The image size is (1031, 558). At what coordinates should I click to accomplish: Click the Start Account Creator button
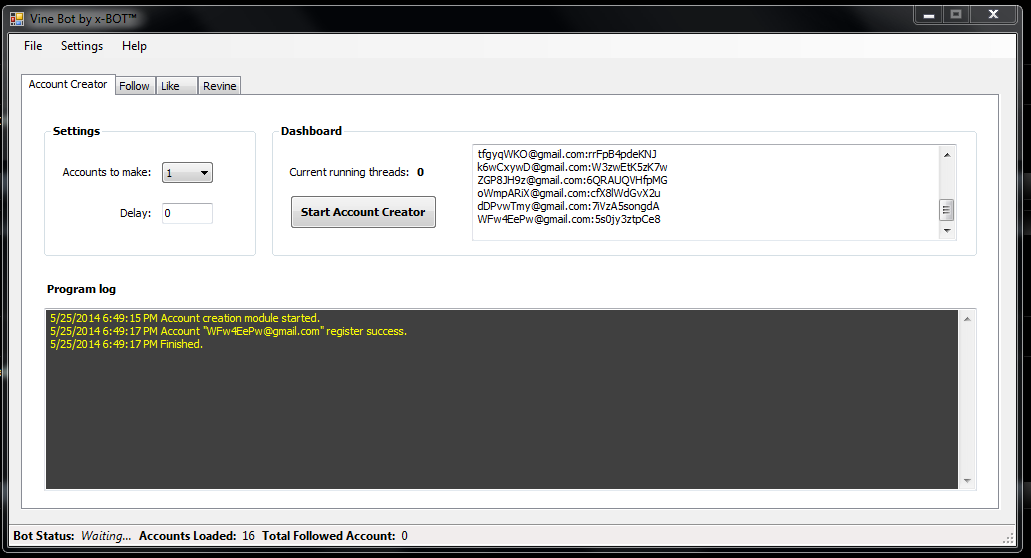[x=363, y=212]
